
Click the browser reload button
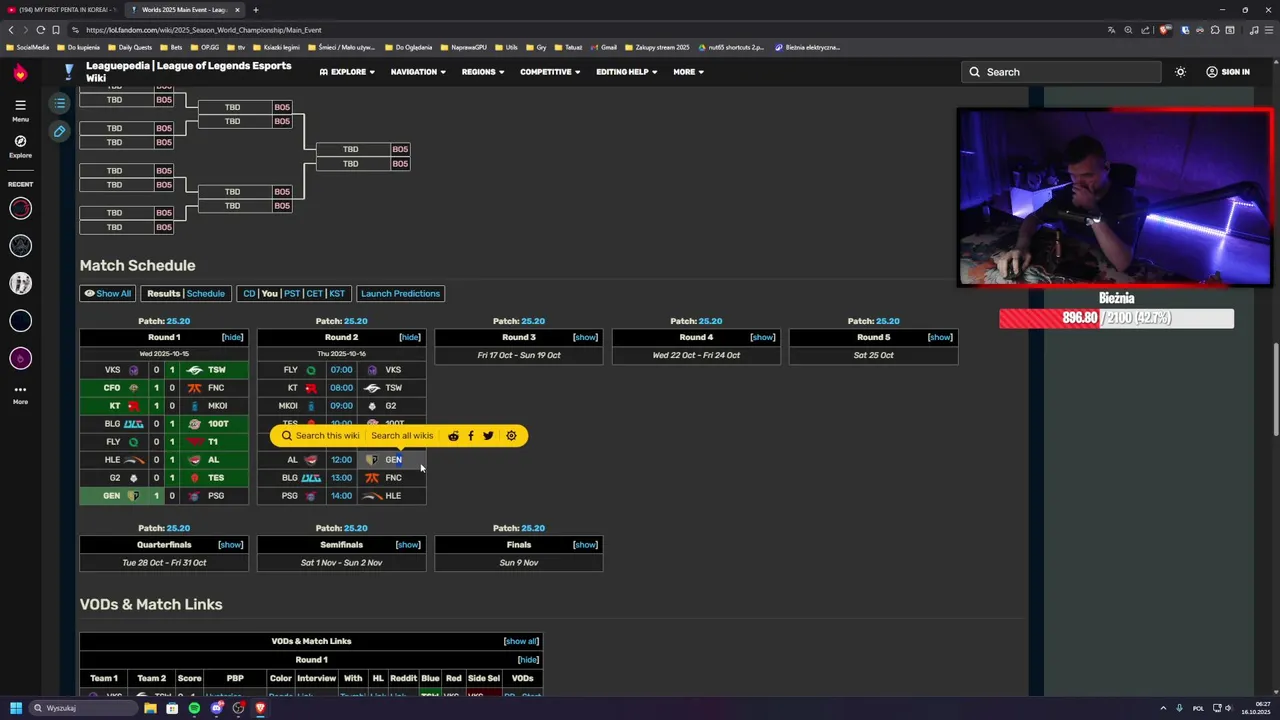pos(40,30)
